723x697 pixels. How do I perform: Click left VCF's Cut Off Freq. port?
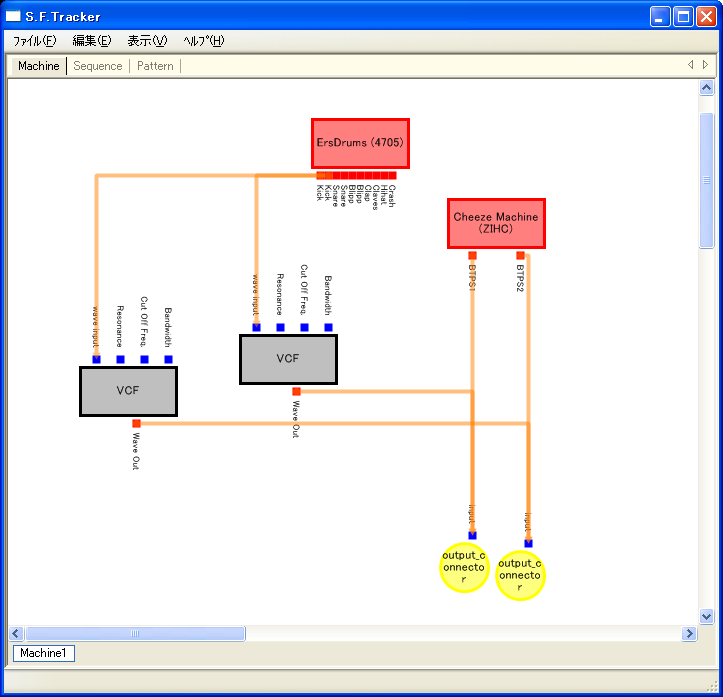[144, 359]
